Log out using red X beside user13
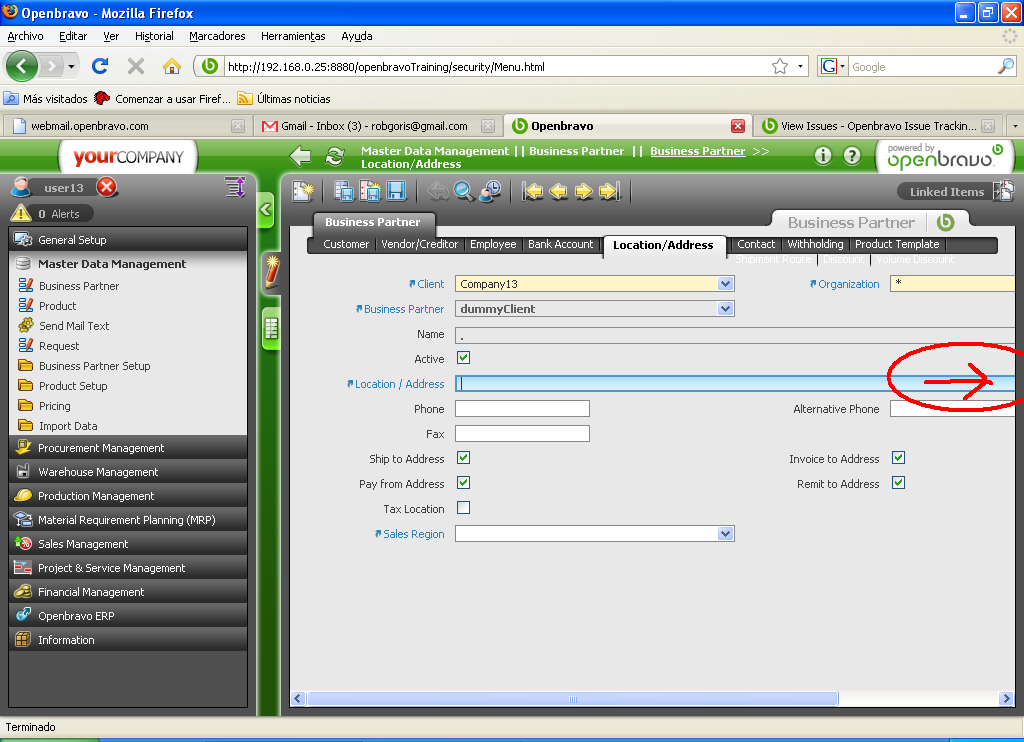The width and height of the screenshot is (1024, 742). [x=107, y=187]
